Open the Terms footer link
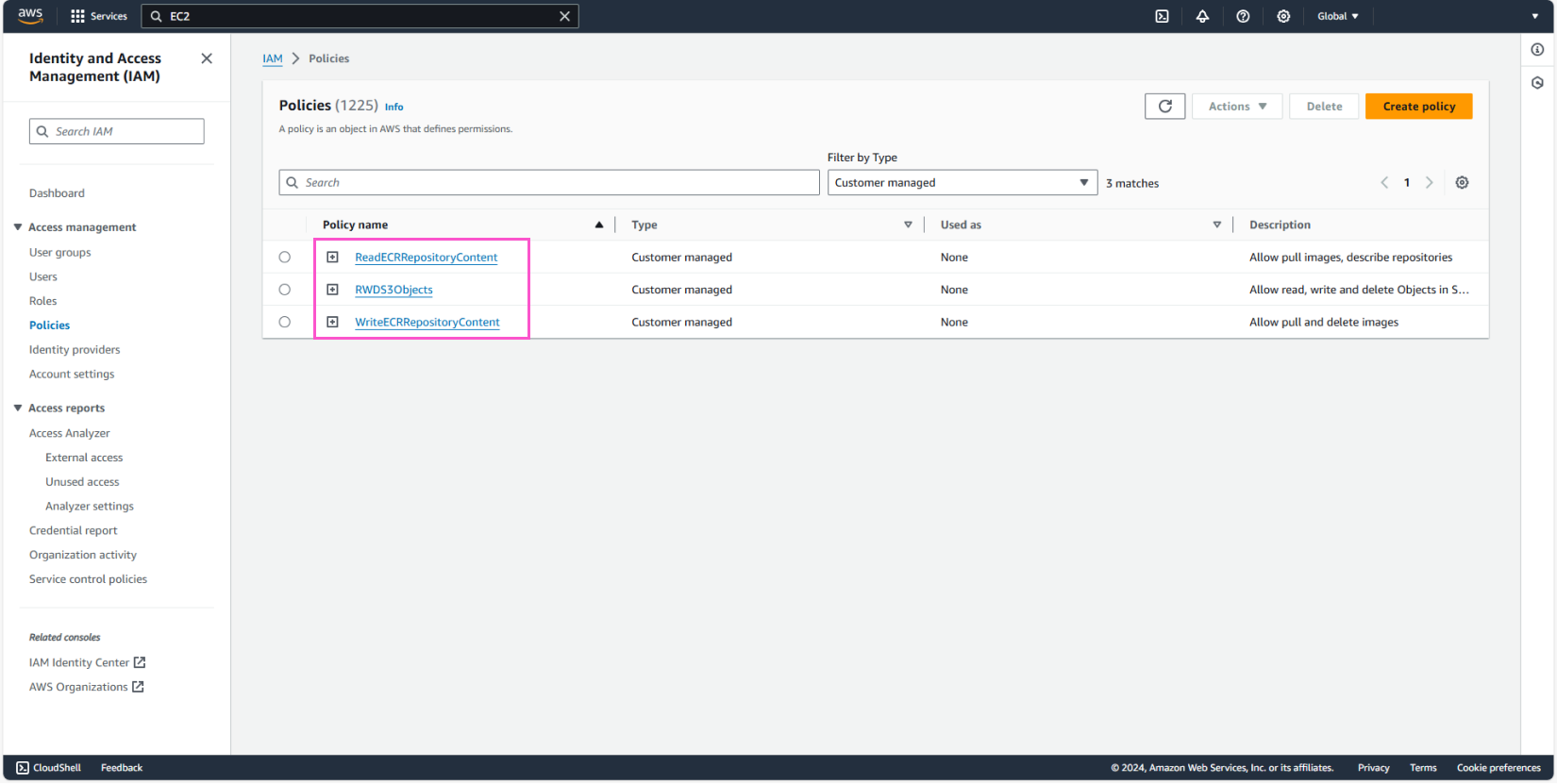1557x784 pixels. pos(1423,768)
